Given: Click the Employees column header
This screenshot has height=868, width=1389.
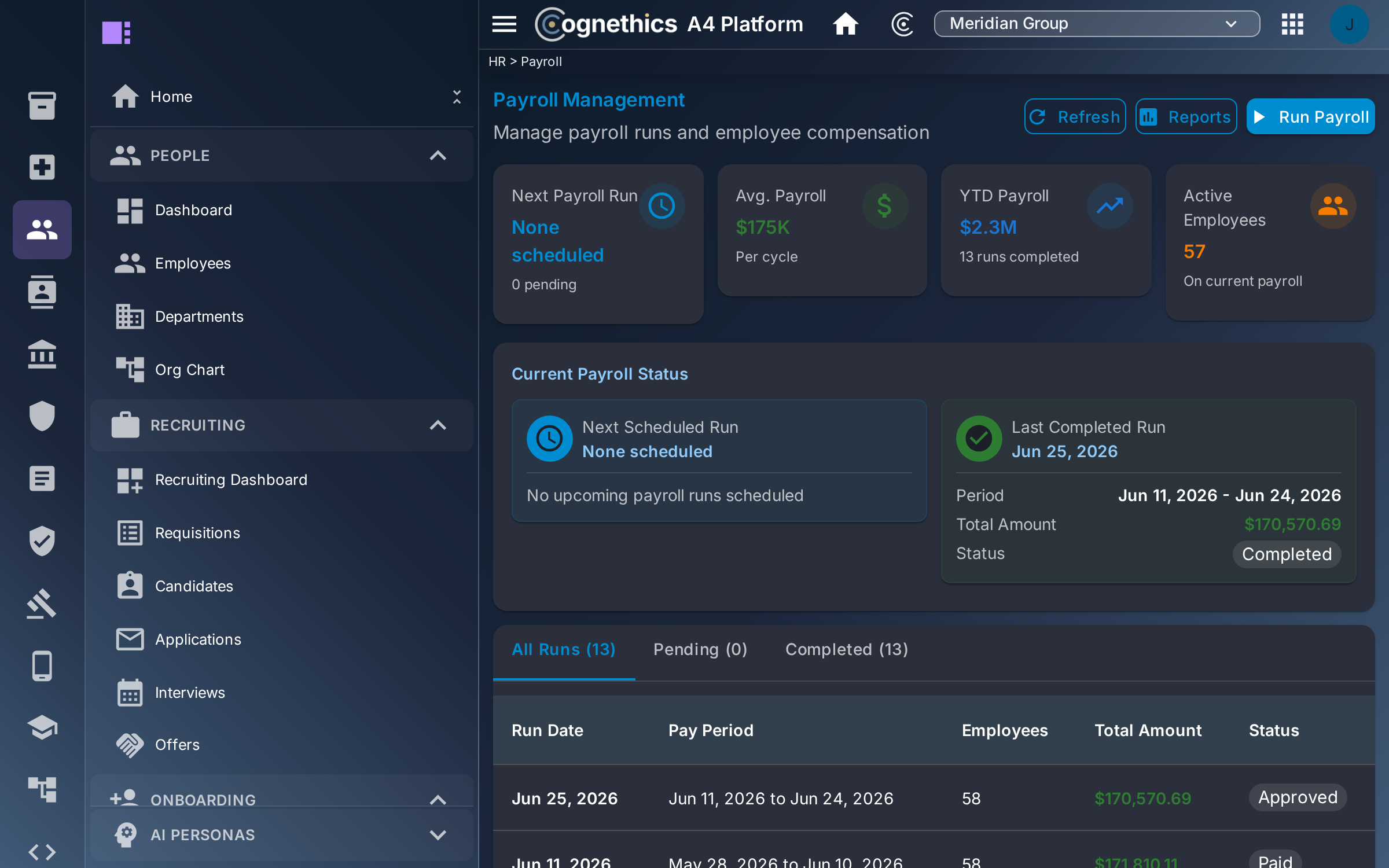Looking at the screenshot, I should (x=1005, y=730).
